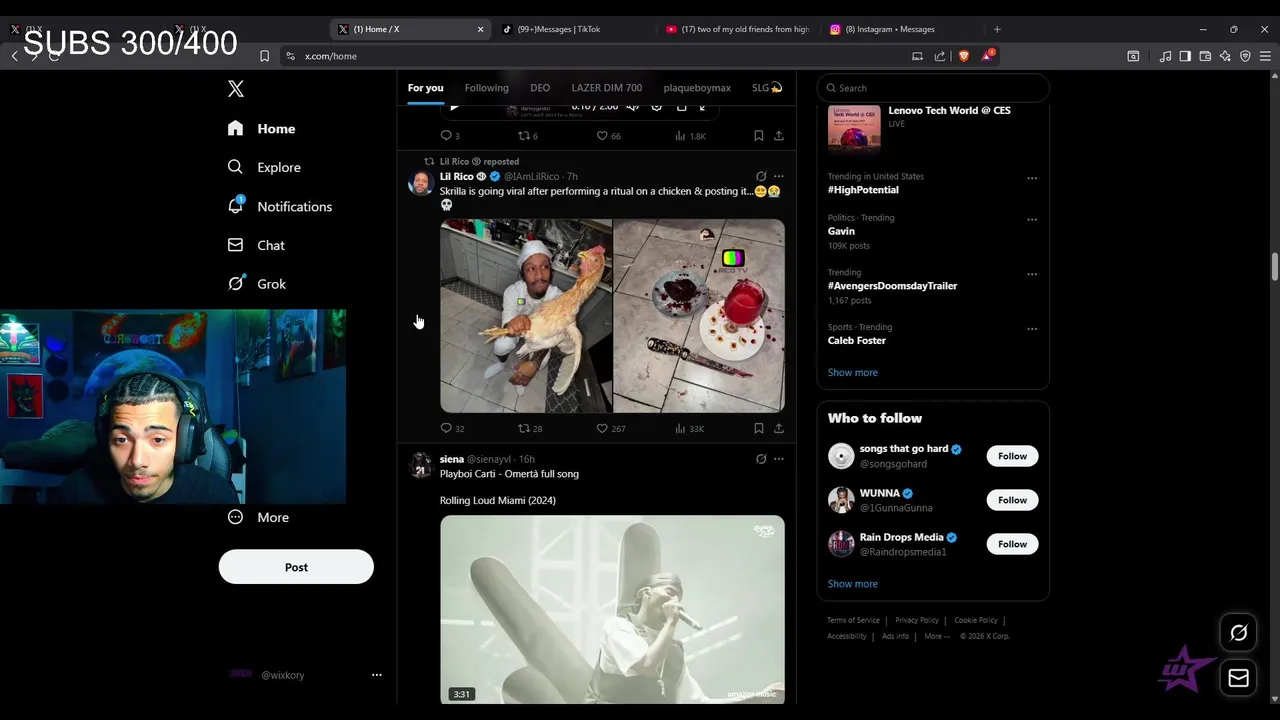Follow Rain Drops Media
This screenshot has height=720, width=1280.
click(1012, 544)
